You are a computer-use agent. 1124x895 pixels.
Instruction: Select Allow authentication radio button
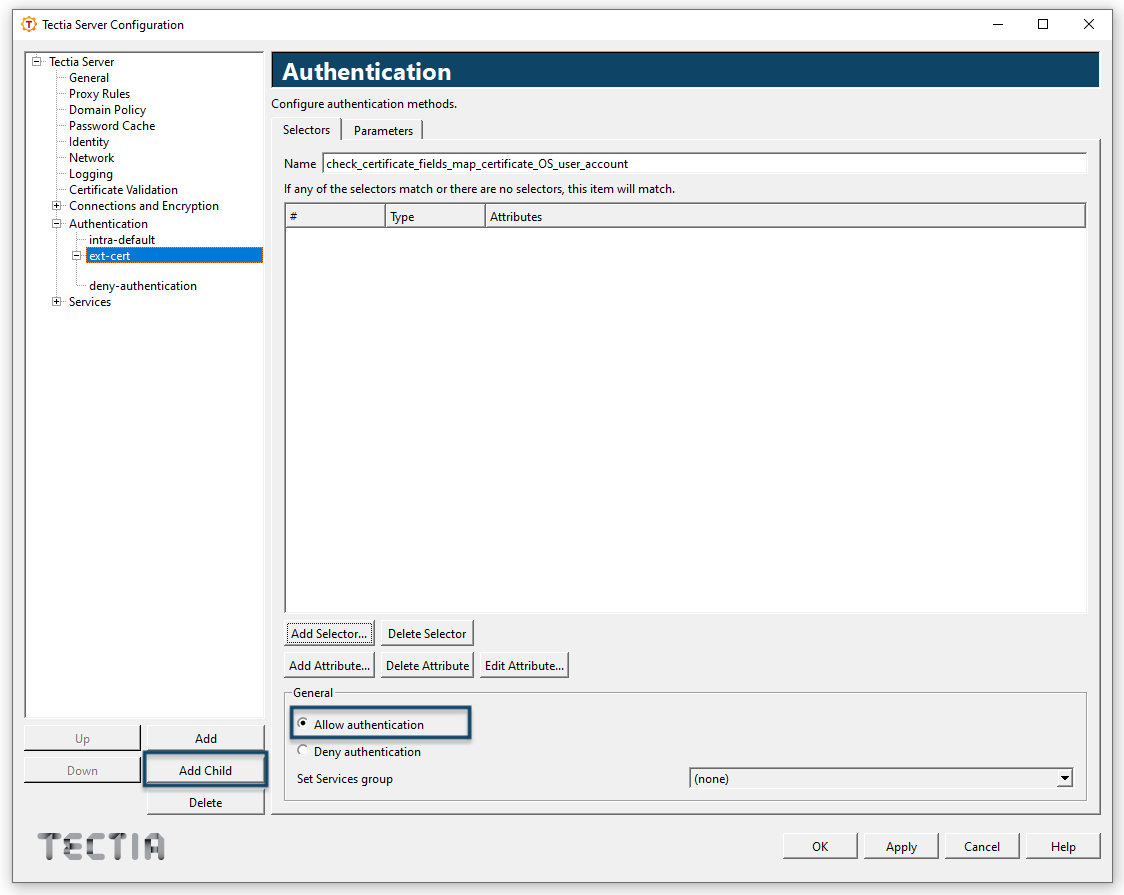tap(303, 724)
